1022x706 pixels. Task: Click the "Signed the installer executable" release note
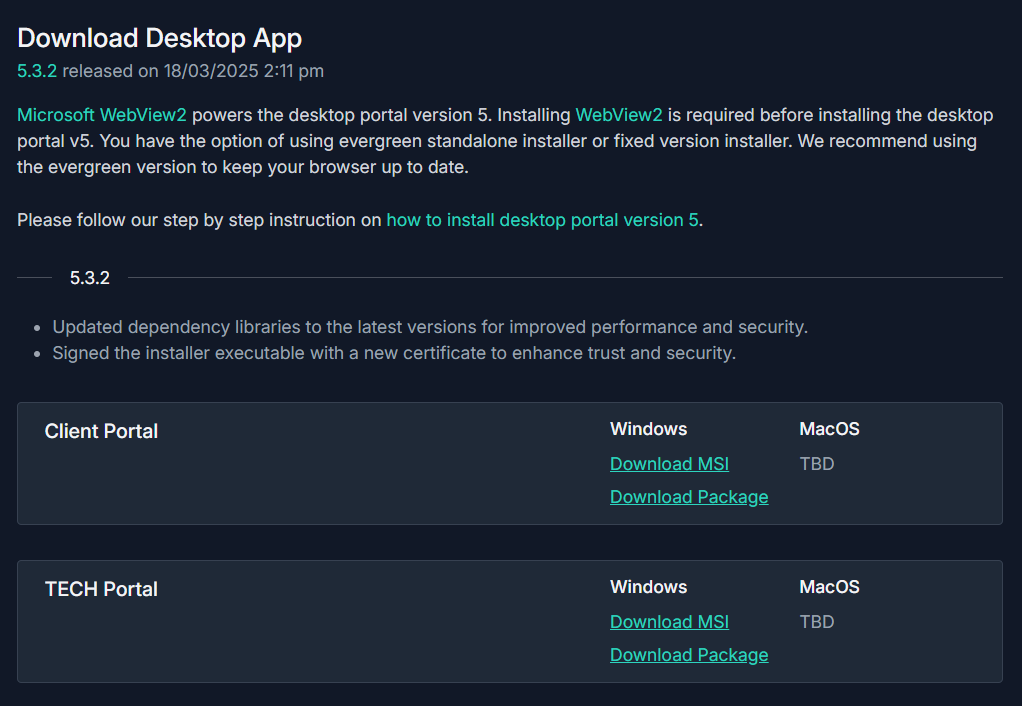(394, 353)
